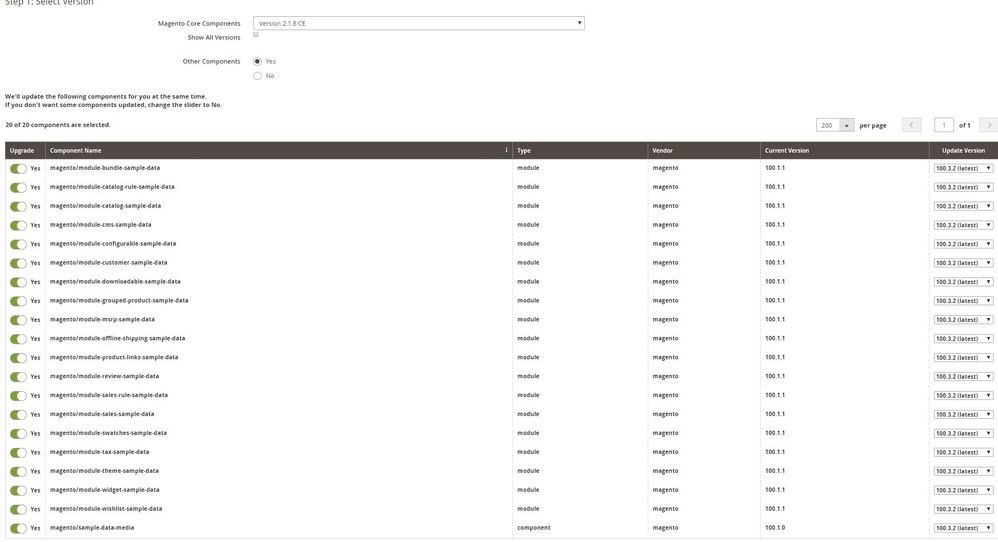Viewport: 998px width, 542px height.
Task: Sort by the Component Name column header
Action: click(x=279, y=151)
